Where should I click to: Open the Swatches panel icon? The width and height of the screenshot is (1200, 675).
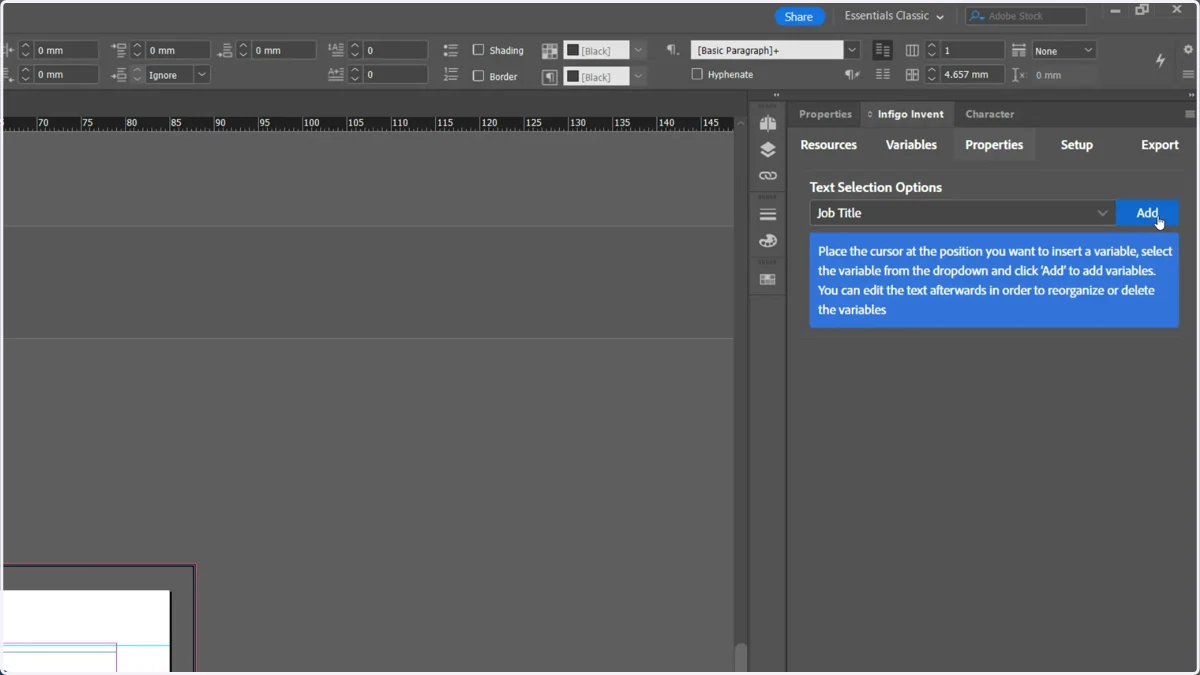(768, 280)
